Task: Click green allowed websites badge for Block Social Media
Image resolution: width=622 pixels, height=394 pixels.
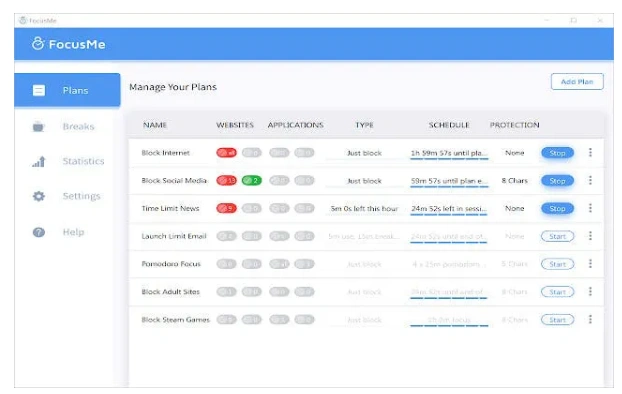Action: 252,181
